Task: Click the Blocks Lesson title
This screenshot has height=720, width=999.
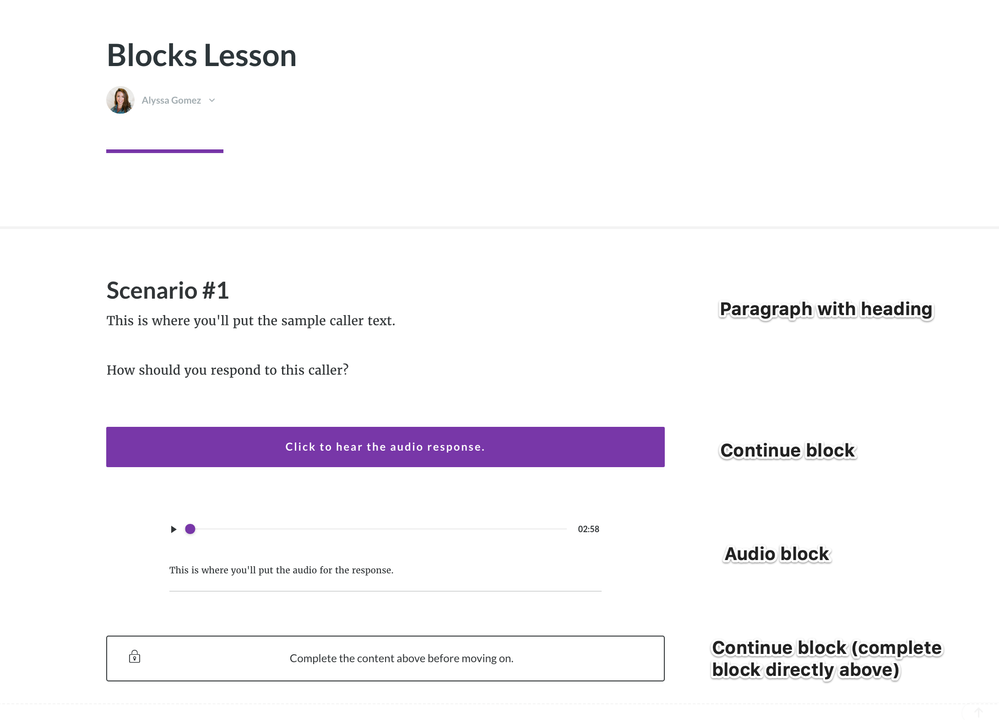Action: click(201, 55)
